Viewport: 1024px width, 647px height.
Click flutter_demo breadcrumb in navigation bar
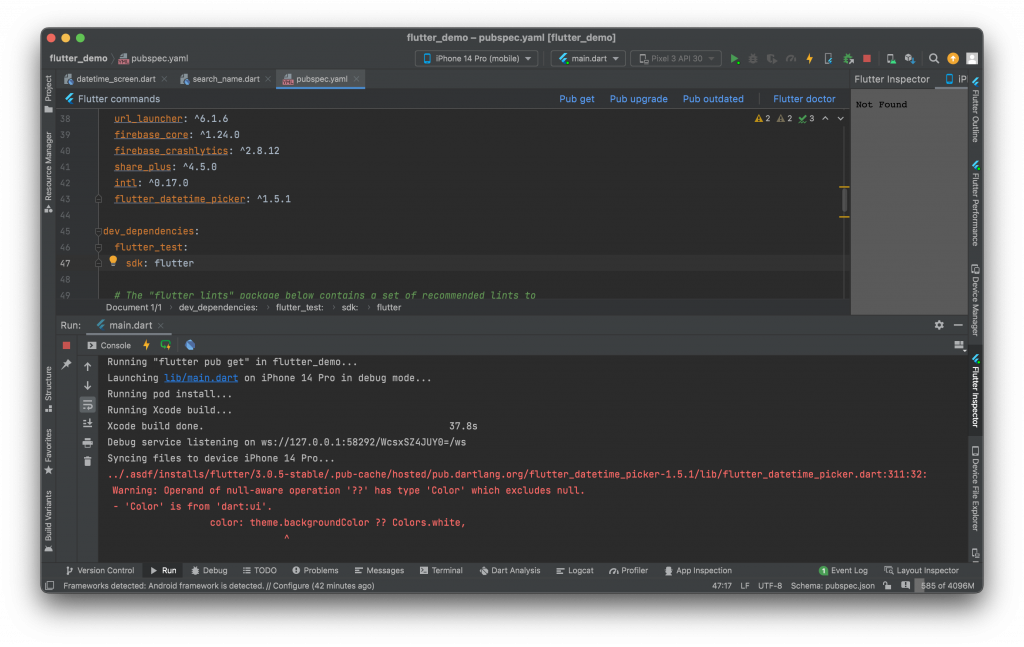point(78,59)
